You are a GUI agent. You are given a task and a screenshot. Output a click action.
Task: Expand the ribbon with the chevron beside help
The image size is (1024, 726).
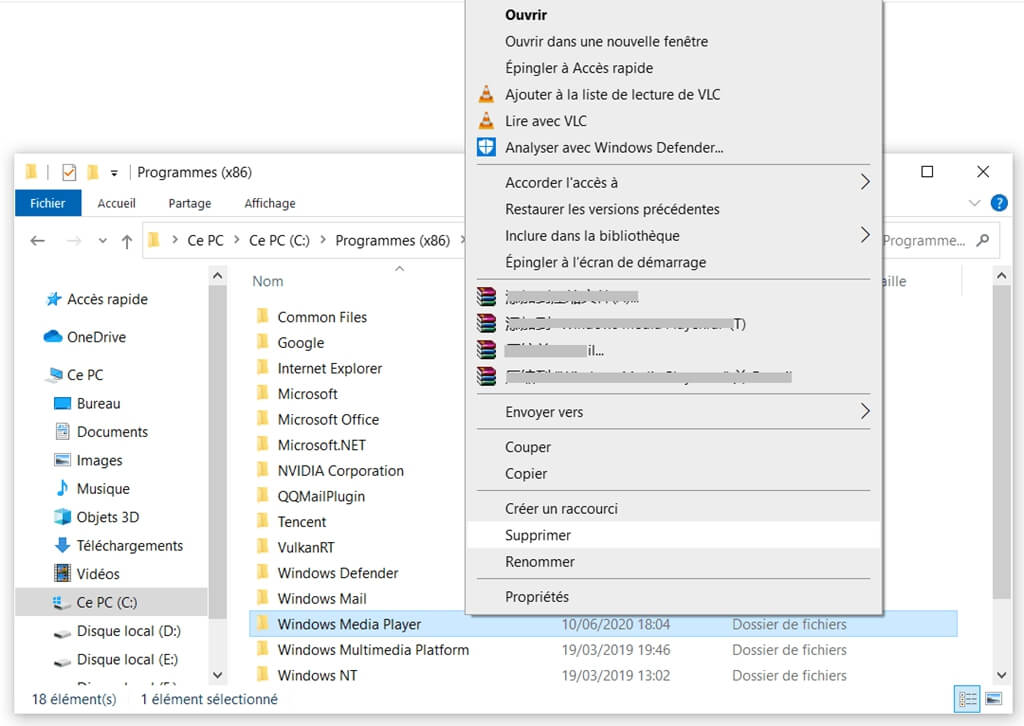[x=974, y=203]
